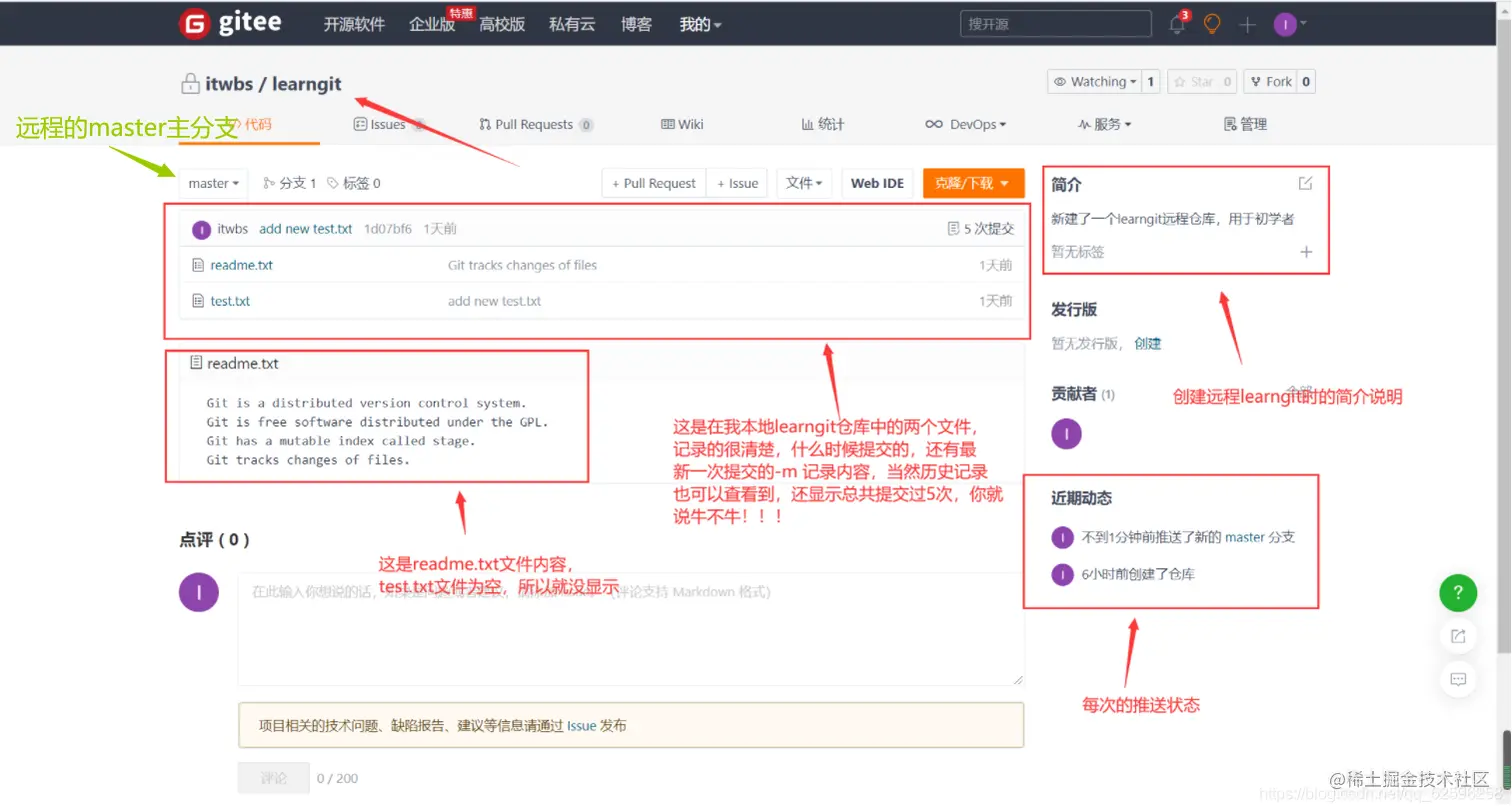Click inside the comment input box
Image resolution: width=1512 pixels, height=812 pixels.
point(630,628)
